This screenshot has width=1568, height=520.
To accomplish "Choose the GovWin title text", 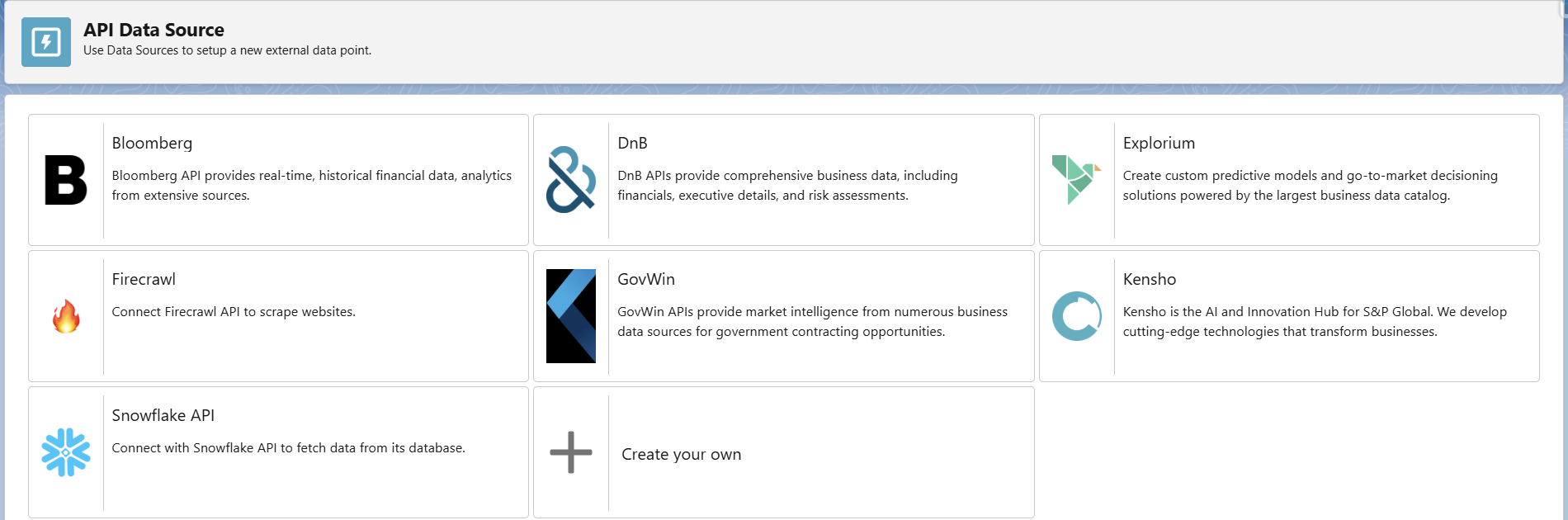I will tap(646, 279).
